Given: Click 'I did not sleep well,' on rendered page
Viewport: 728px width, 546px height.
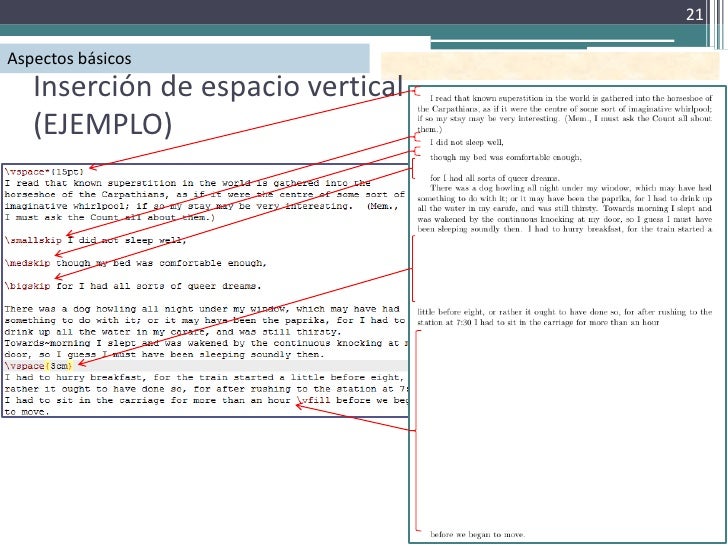Looking at the screenshot, I should (467, 142).
